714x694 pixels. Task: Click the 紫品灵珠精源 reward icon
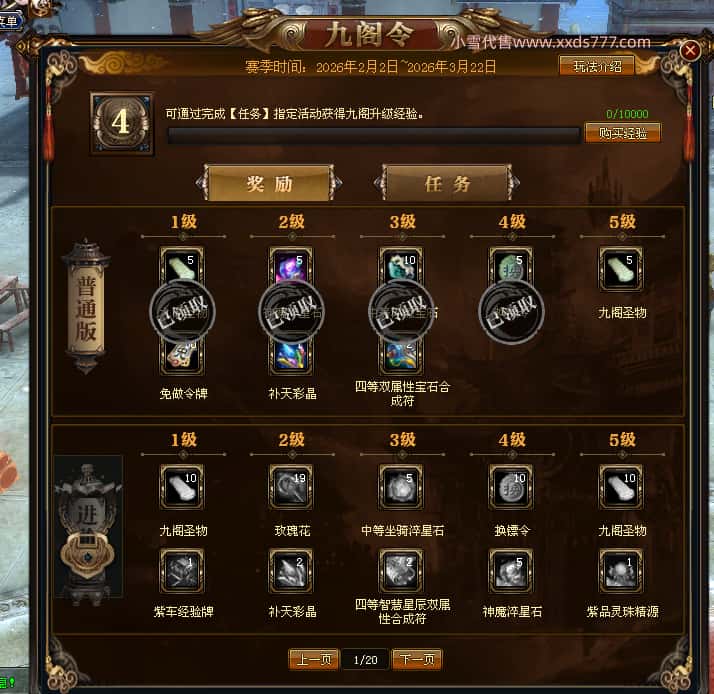click(621, 571)
